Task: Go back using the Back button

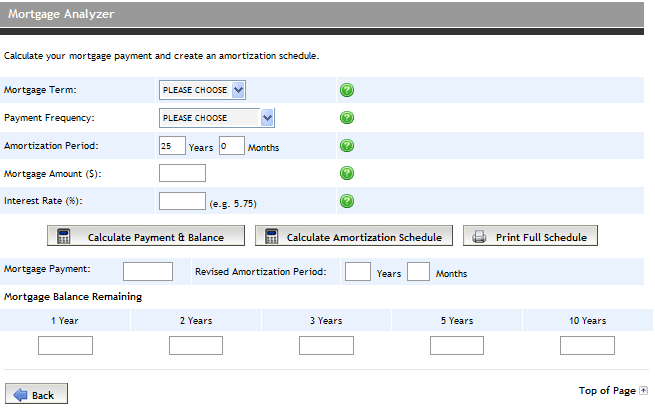Action: point(36,394)
